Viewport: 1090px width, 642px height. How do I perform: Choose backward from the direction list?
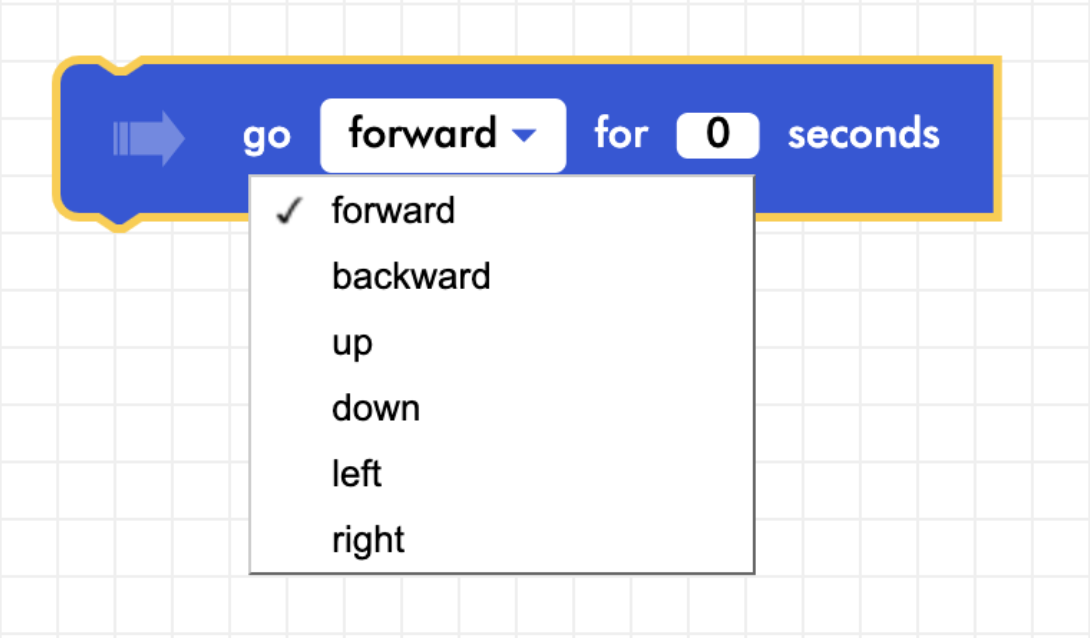pyautogui.click(x=411, y=276)
